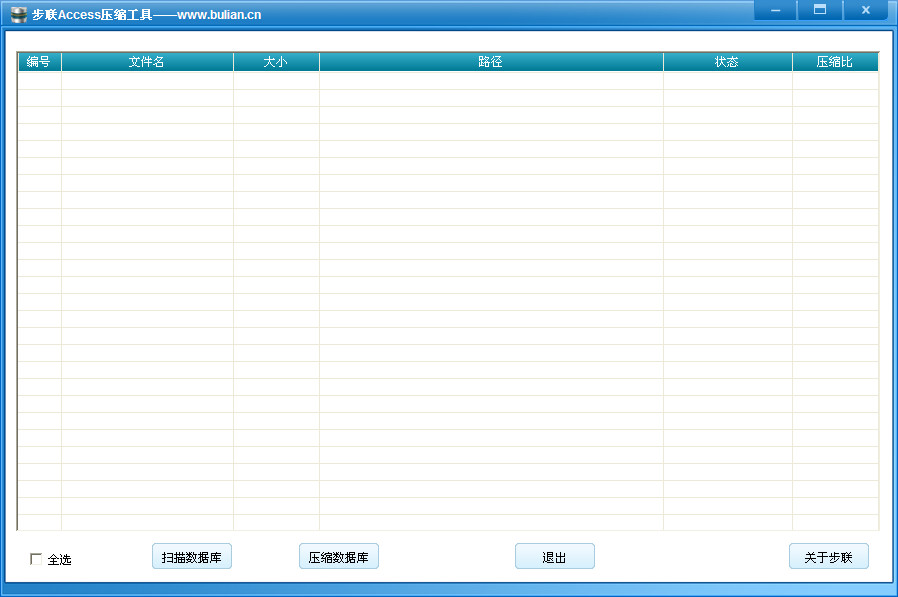
Task: Click the 大小 column header
Action: click(x=276, y=61)
